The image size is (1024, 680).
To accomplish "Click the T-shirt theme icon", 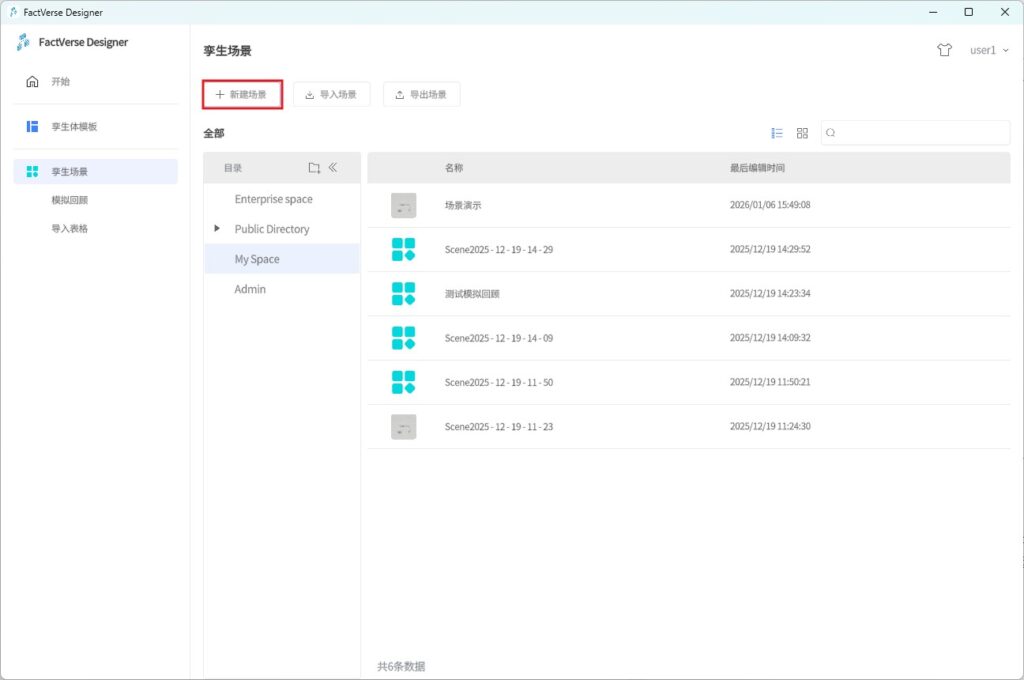I will (x=944, y=50).
